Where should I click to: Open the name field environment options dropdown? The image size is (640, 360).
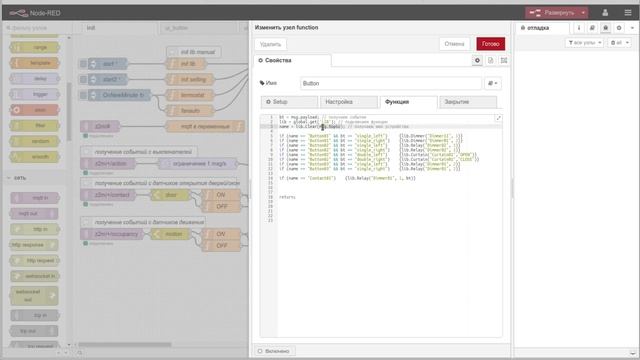click(x=493, y=83)
